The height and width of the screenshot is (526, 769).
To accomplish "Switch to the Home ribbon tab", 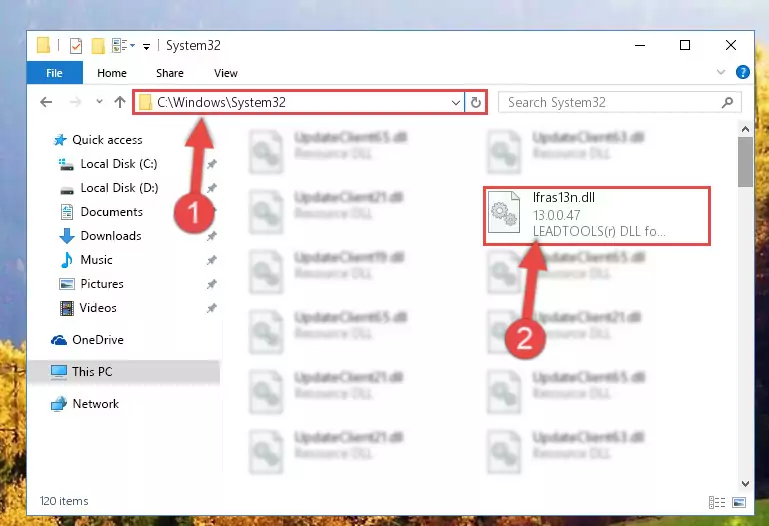I will [x=112, y=73].
